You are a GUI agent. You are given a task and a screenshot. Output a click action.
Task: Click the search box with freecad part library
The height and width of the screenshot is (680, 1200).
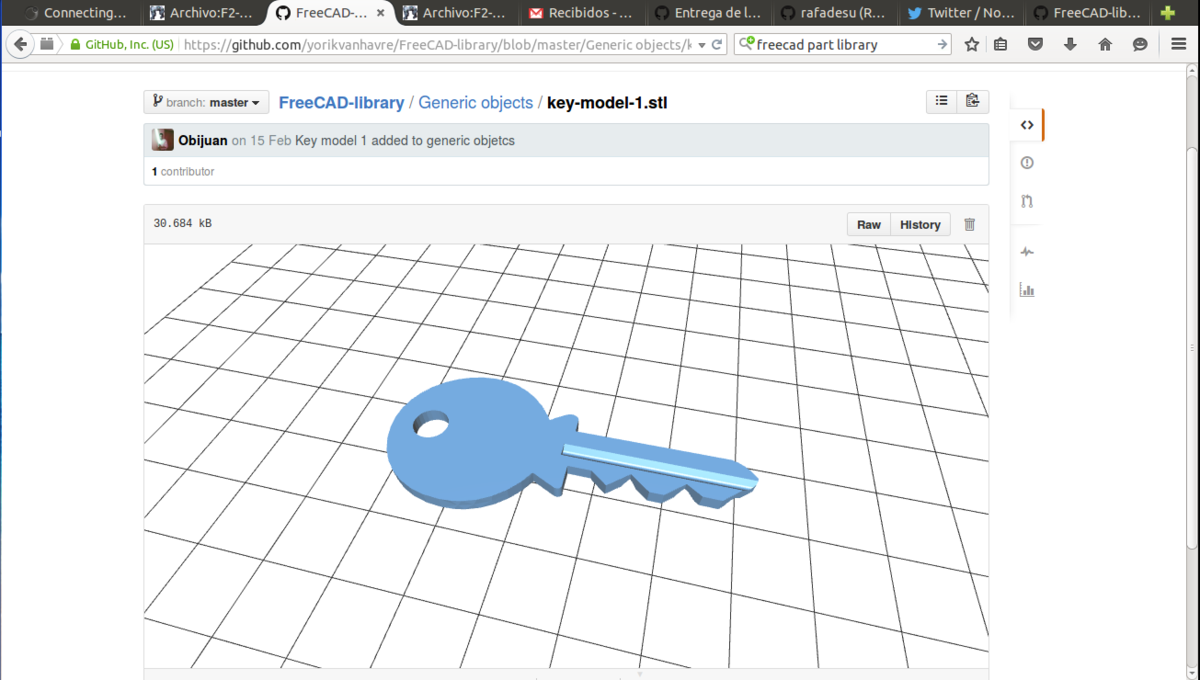[845, 45]
